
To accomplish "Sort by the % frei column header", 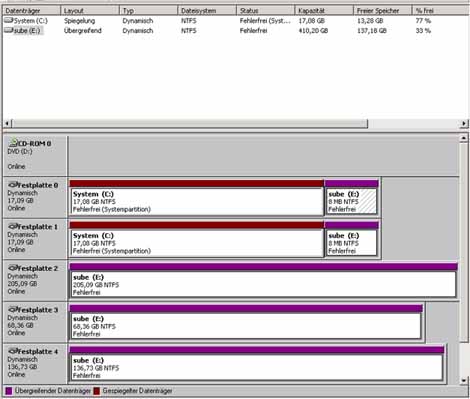I will 441,11.
